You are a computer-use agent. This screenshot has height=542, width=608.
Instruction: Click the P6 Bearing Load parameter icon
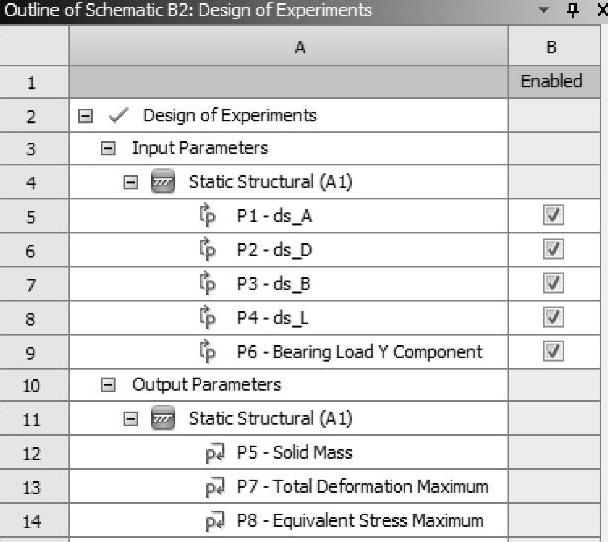pos(208,352)
